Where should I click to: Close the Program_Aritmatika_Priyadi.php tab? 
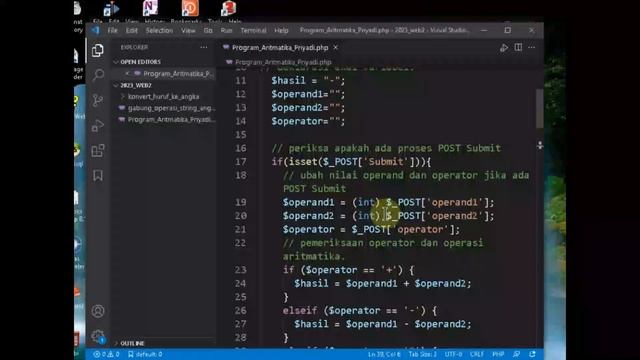[335, 48]
